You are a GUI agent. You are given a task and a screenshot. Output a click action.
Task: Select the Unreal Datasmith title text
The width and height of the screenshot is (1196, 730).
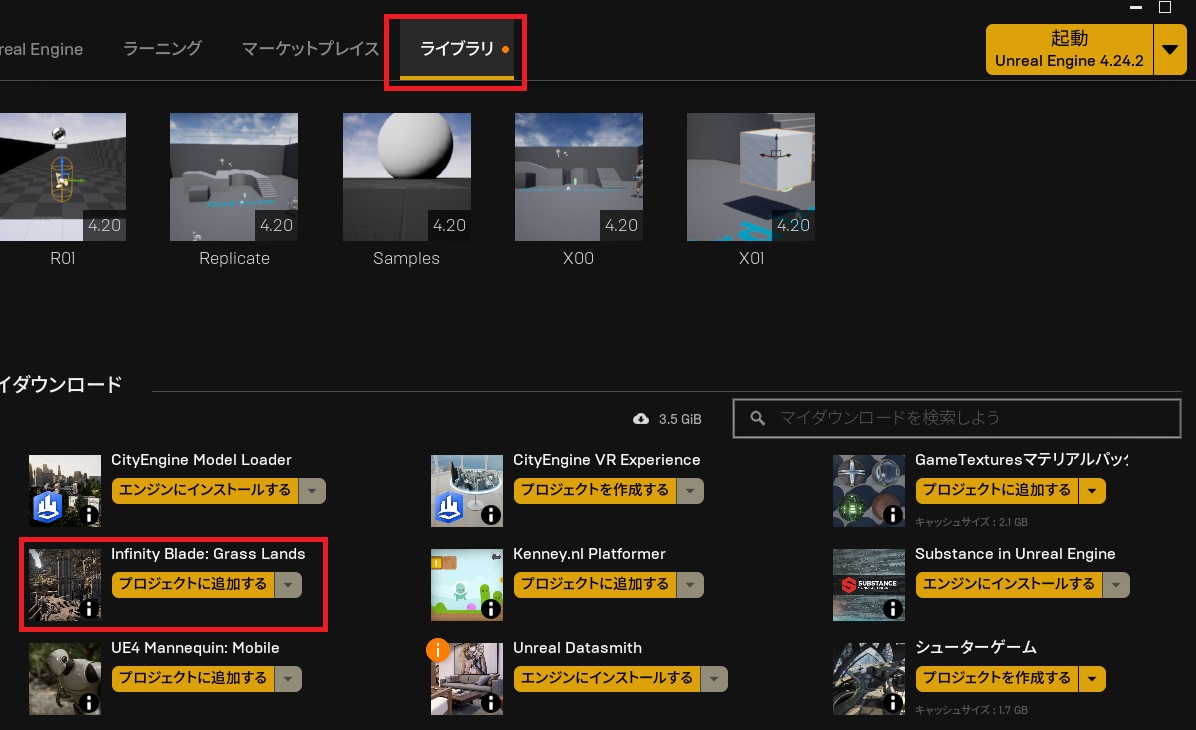point(577,648)
